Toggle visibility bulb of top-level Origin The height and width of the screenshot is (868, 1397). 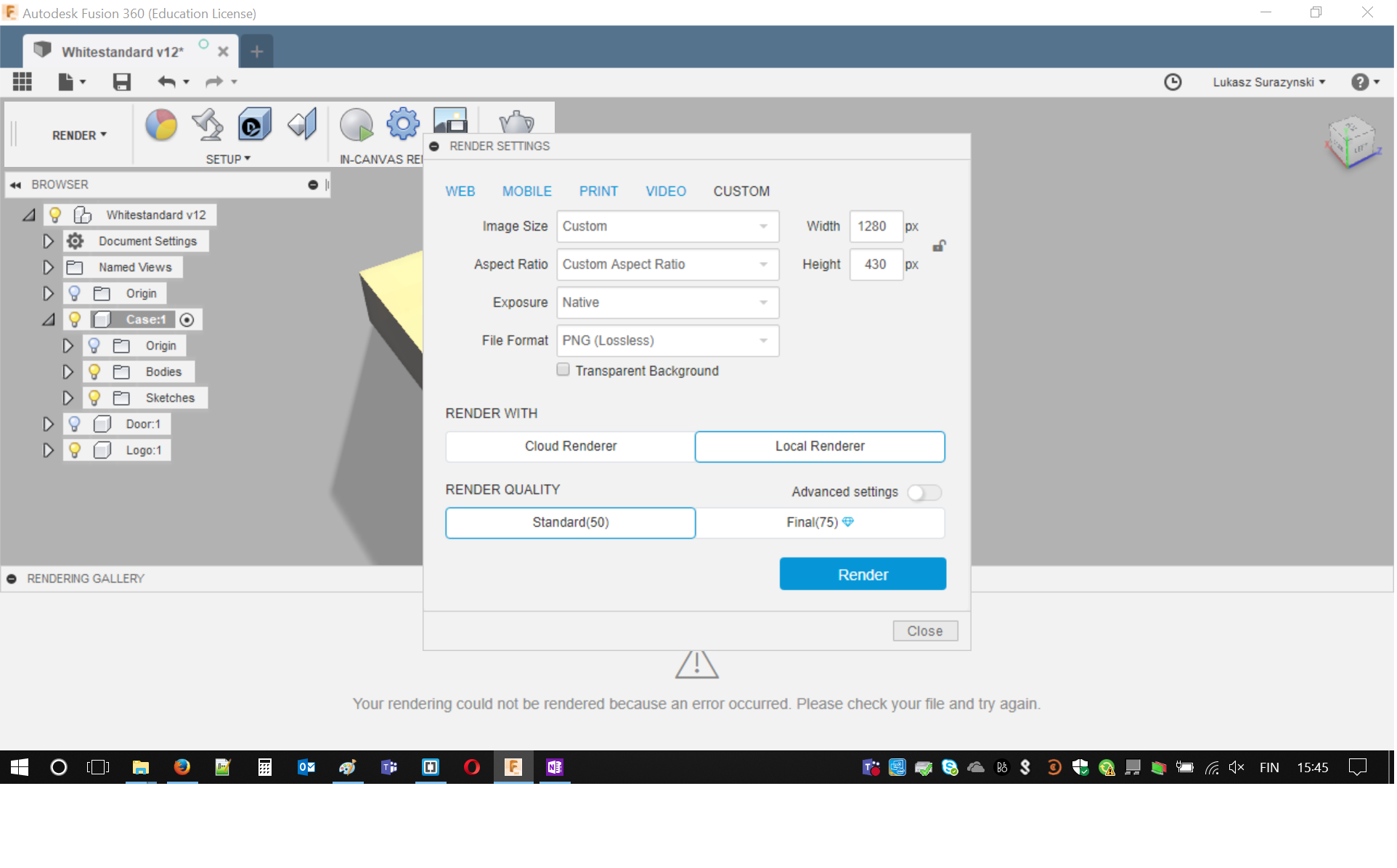(74, 294)
